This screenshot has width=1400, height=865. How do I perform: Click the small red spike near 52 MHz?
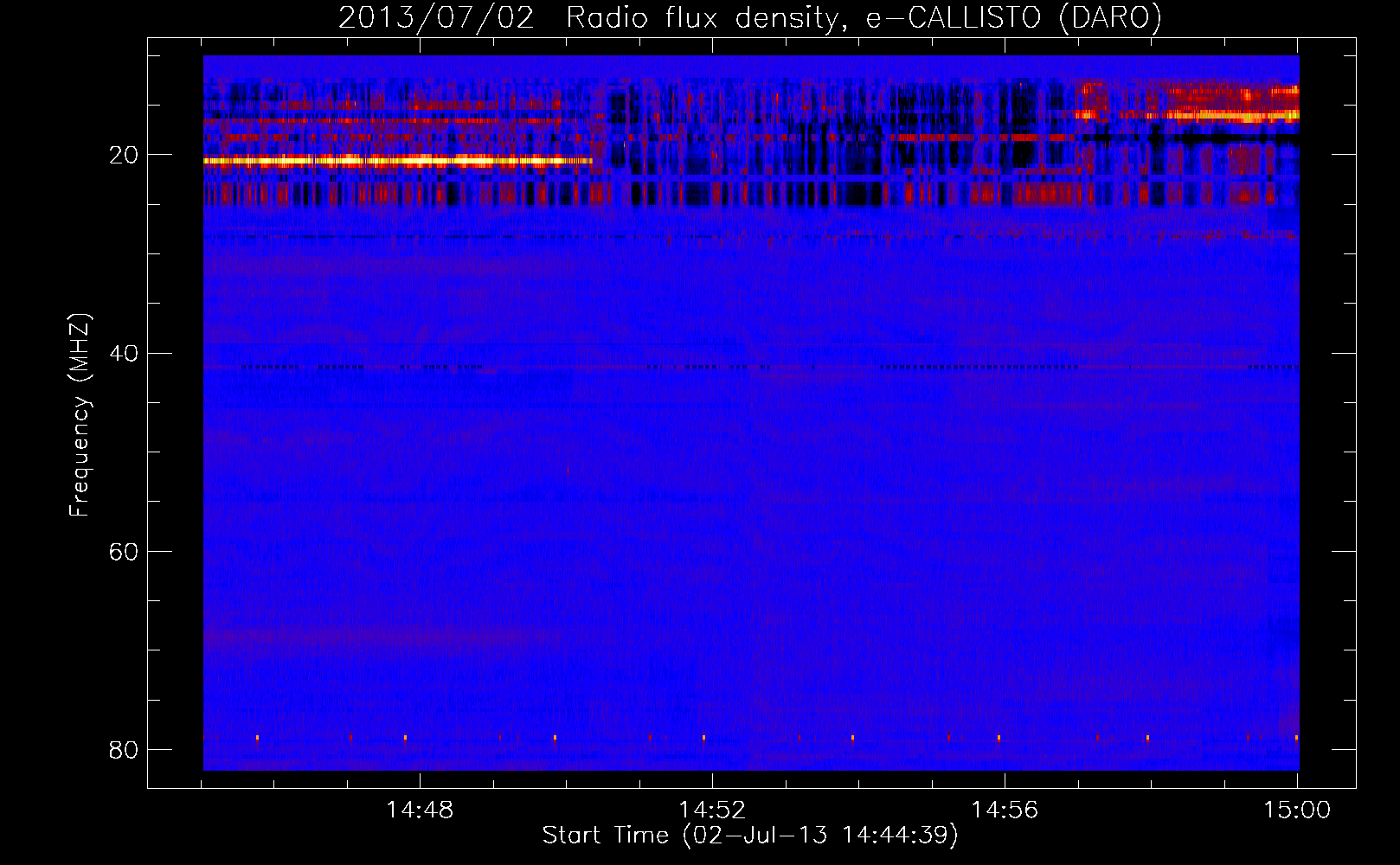tap(568, 471)
